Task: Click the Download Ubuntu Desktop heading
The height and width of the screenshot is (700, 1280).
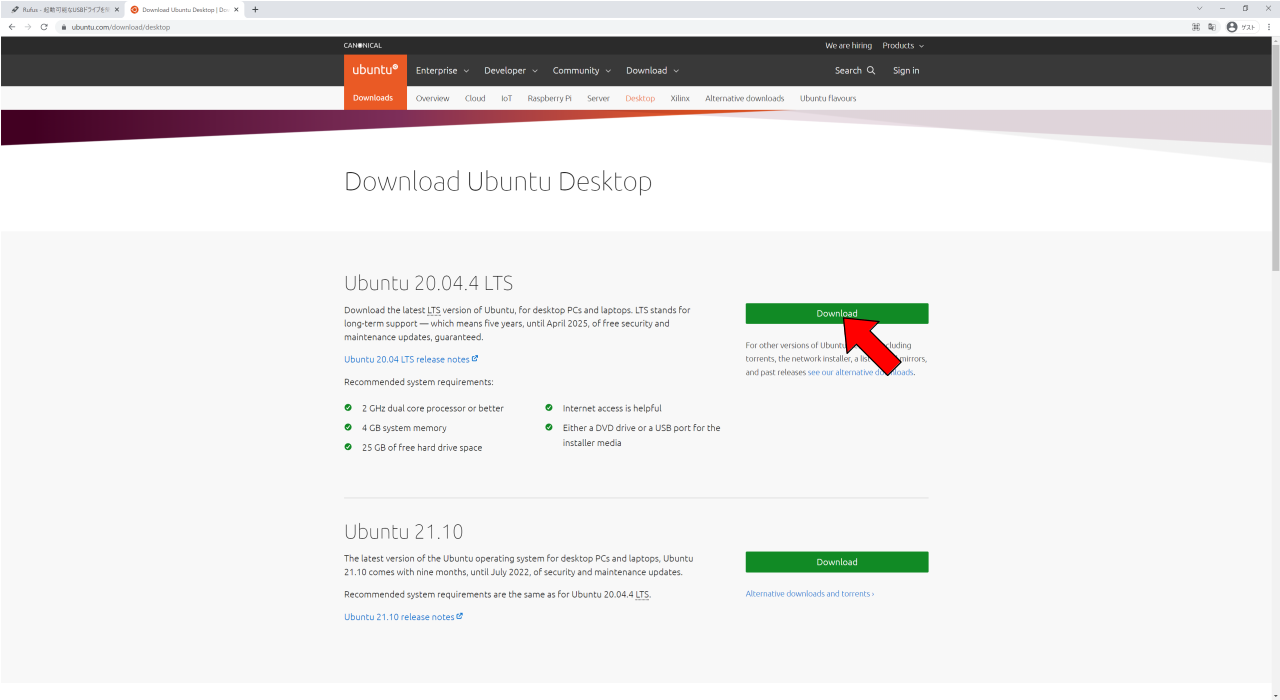Action: [498, 181]
